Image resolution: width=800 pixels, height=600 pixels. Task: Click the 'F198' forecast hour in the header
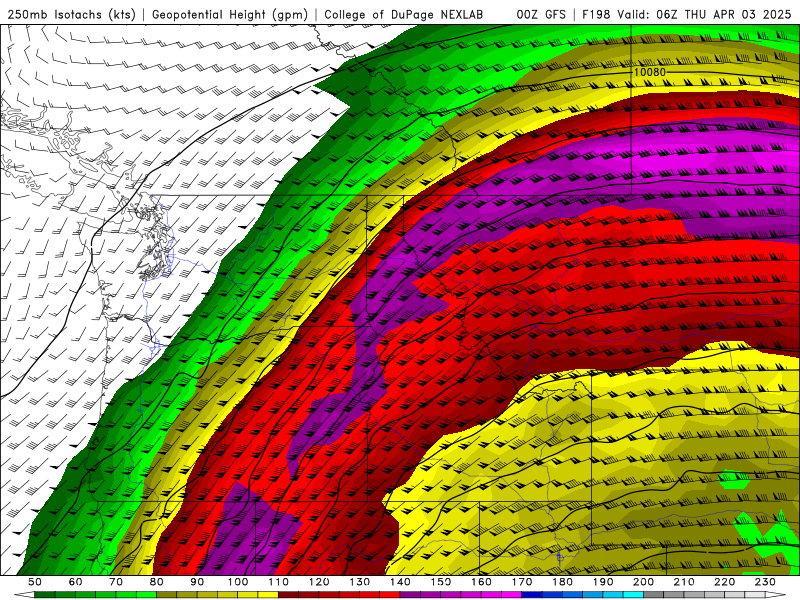(x=596, y=14)
